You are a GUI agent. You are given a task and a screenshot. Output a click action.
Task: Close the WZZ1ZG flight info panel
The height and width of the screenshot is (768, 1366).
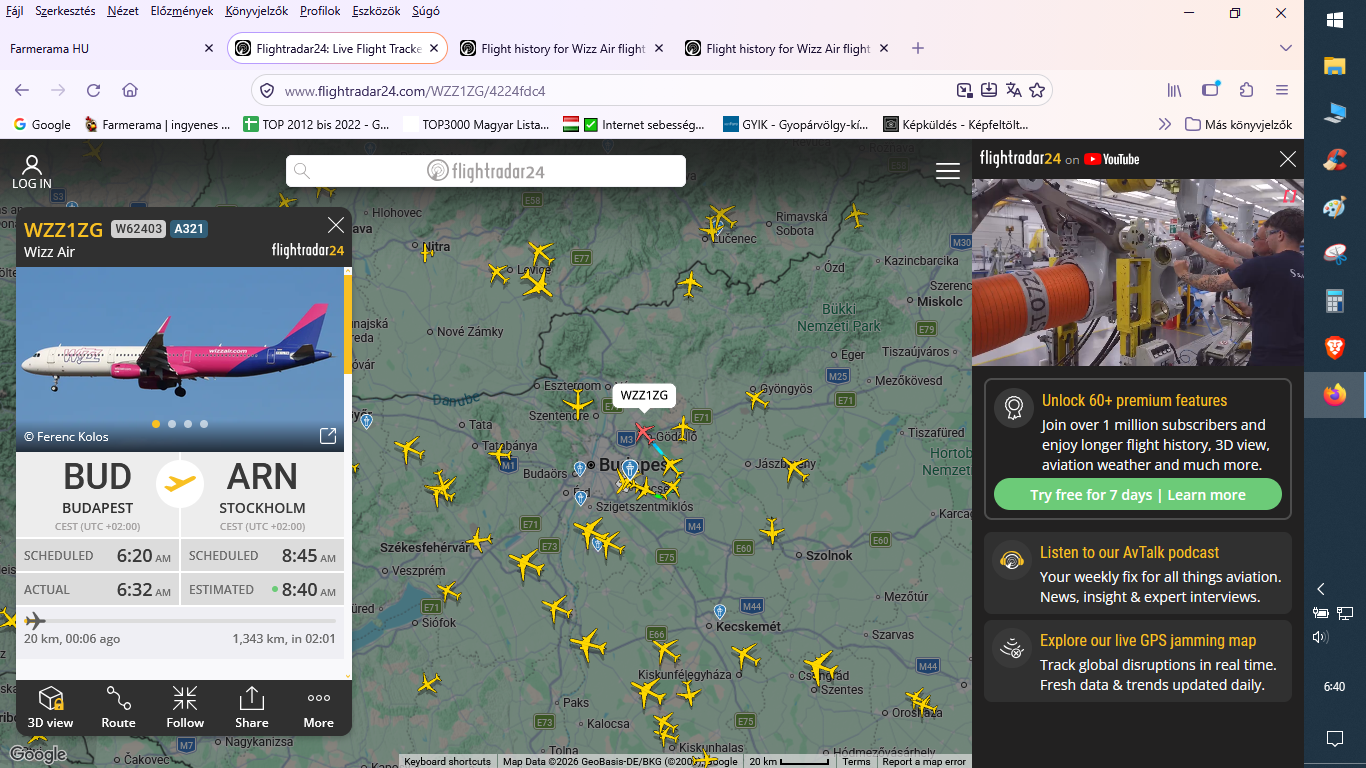click(x=336, y=225)
